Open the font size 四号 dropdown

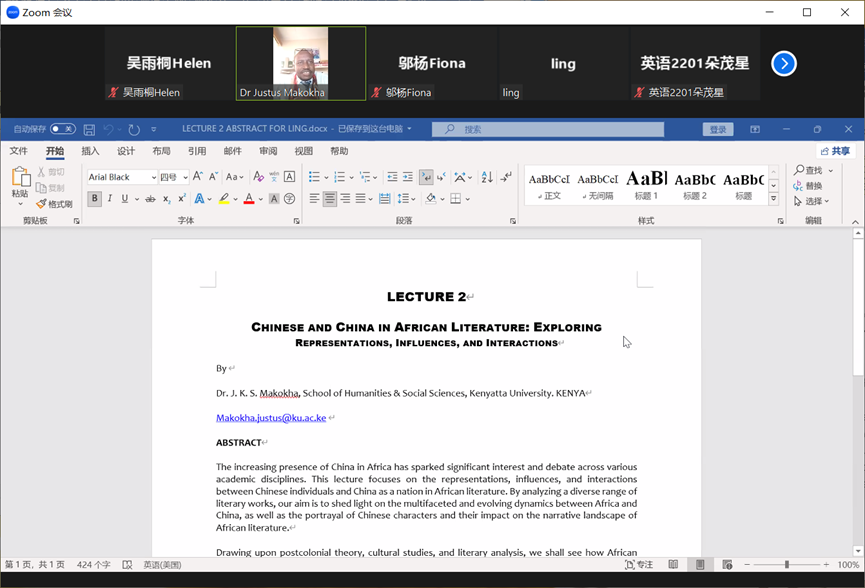[185, 178]
